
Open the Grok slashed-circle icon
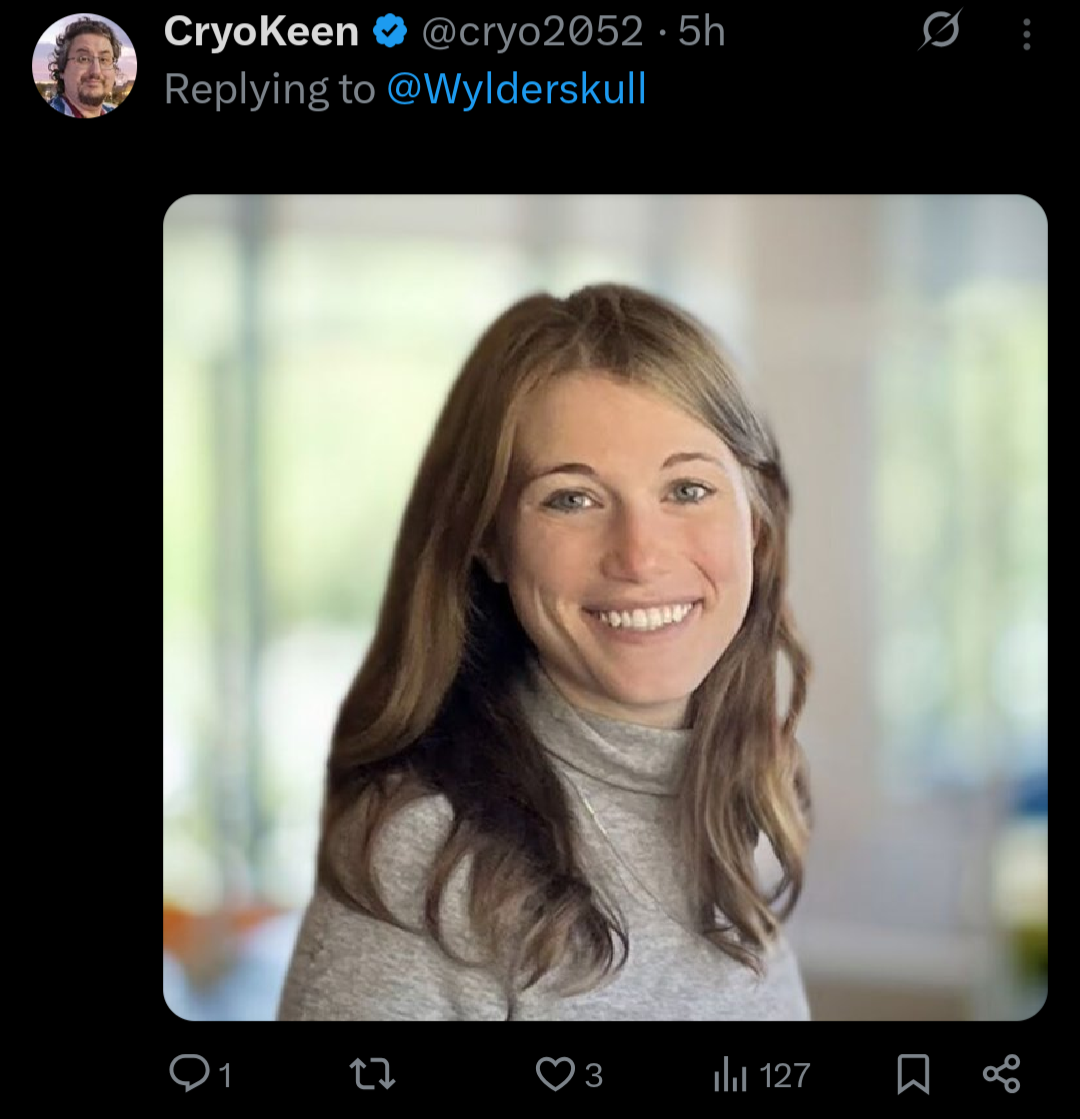coord(940,31)
